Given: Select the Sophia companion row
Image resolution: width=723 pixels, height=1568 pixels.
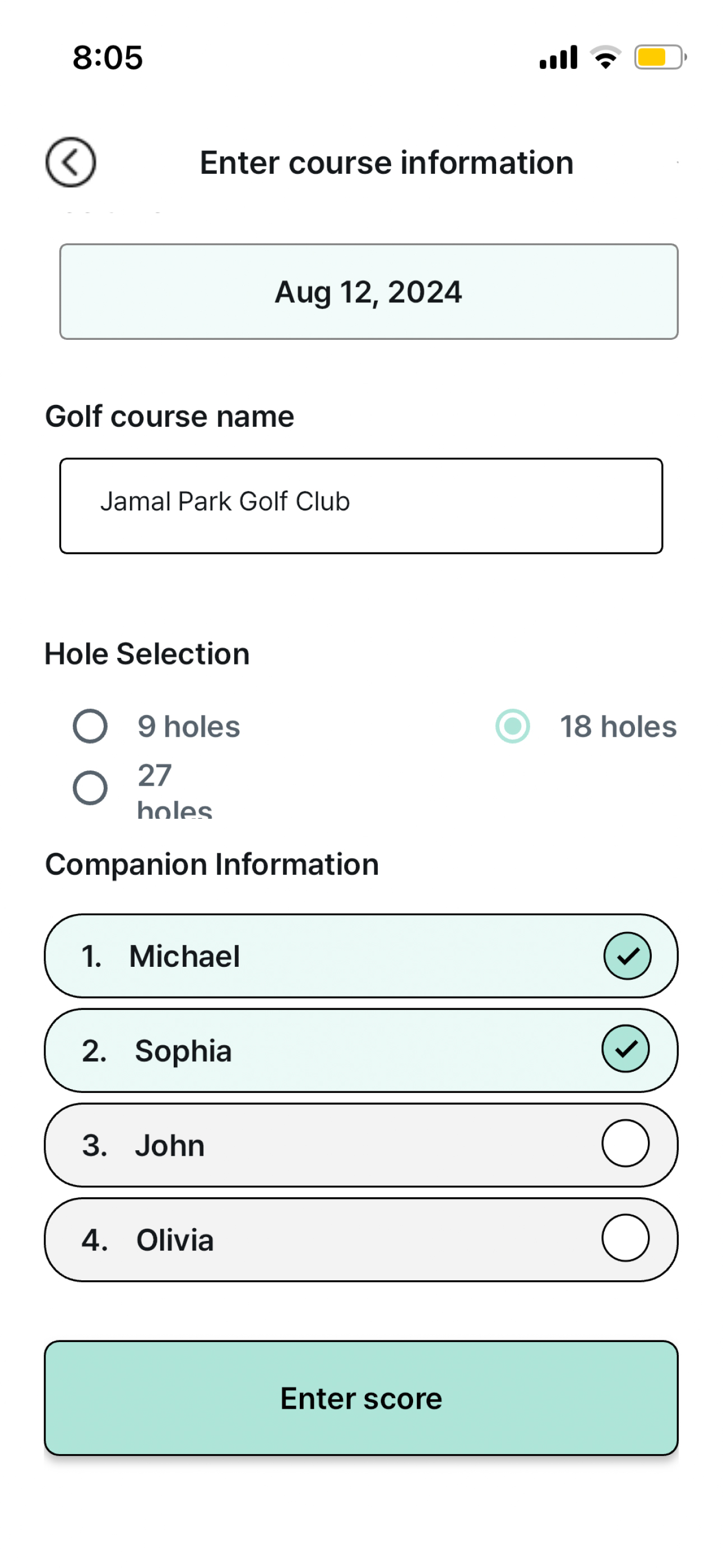Looking at the screenshot, I should point(361,1050).
